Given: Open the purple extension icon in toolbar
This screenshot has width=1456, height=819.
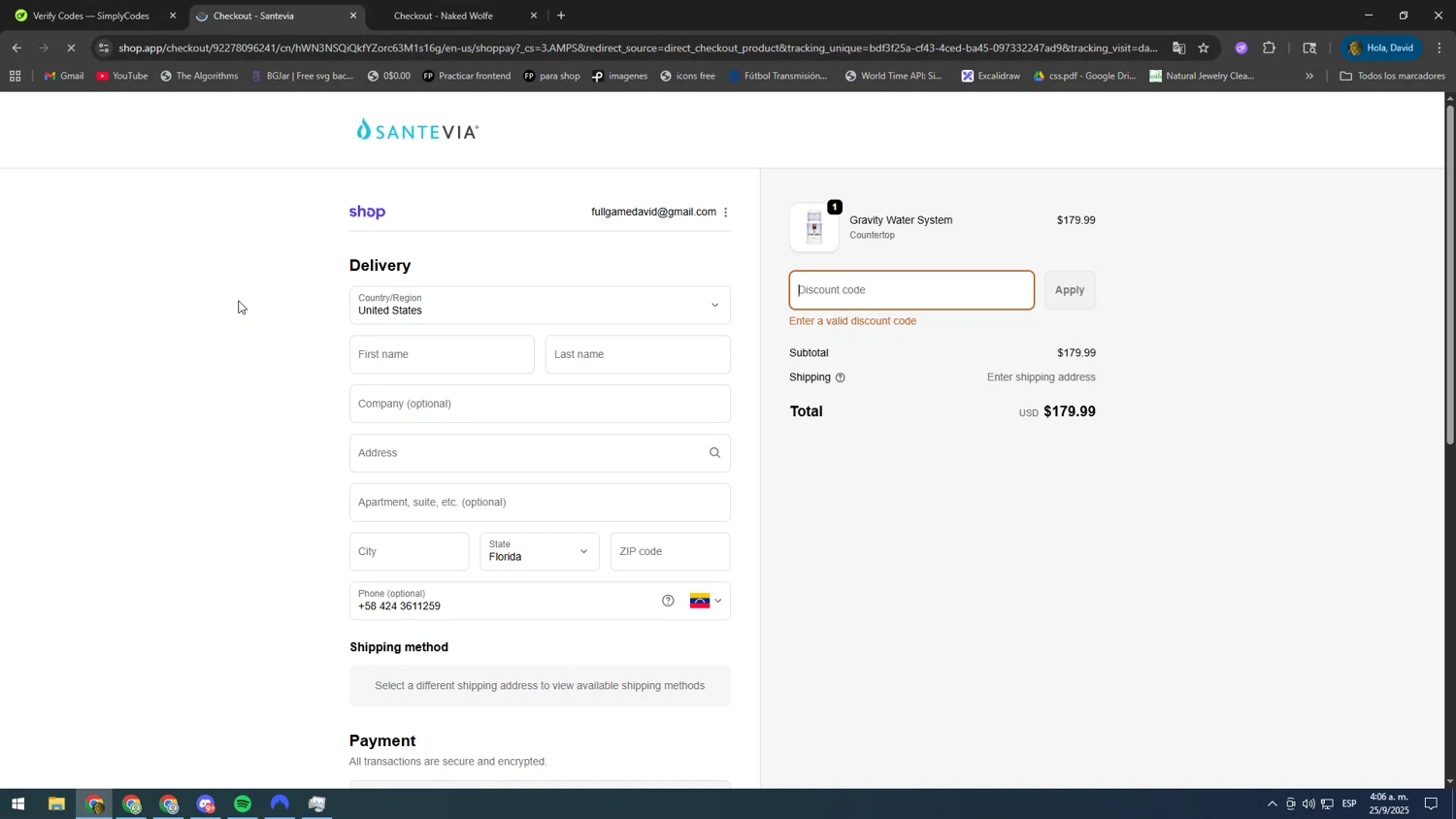Looking at the screenshot, I should (x=1241, y=48).
